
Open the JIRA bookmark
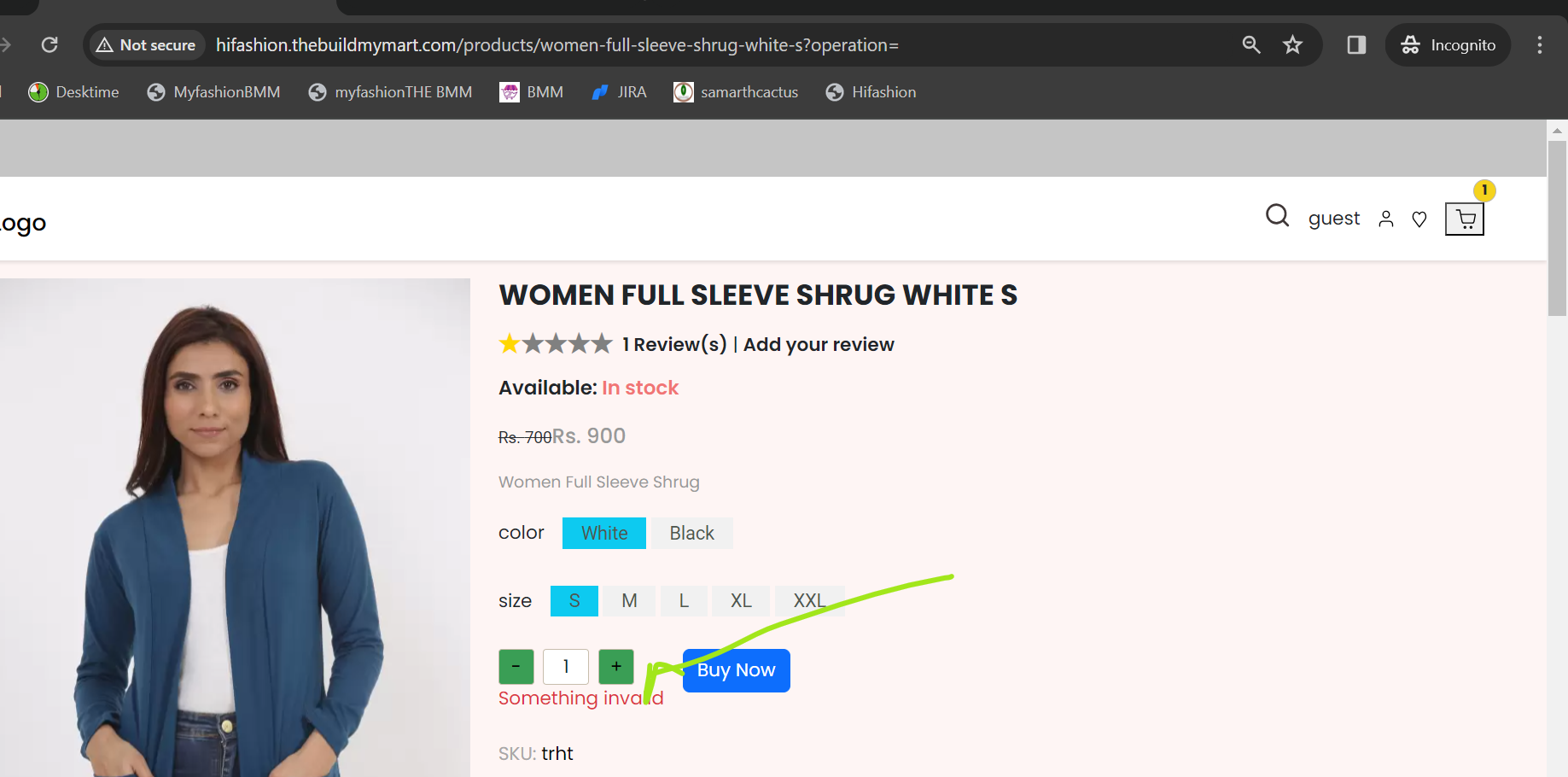[620, 92]
